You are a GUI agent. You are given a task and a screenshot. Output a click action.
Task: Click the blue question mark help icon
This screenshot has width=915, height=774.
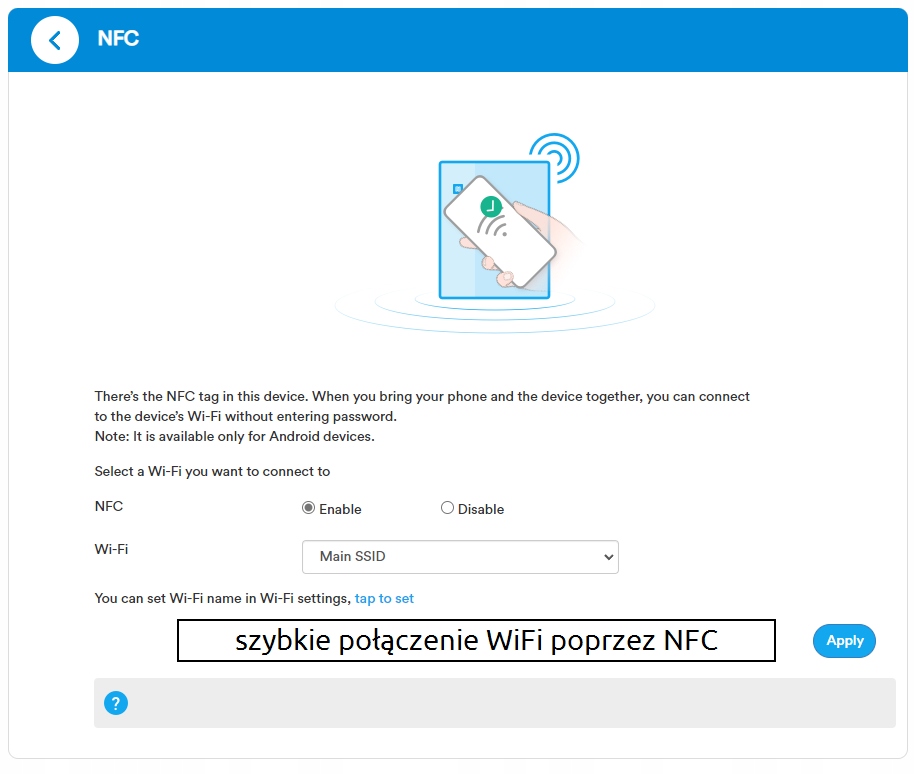pos(116,703)
